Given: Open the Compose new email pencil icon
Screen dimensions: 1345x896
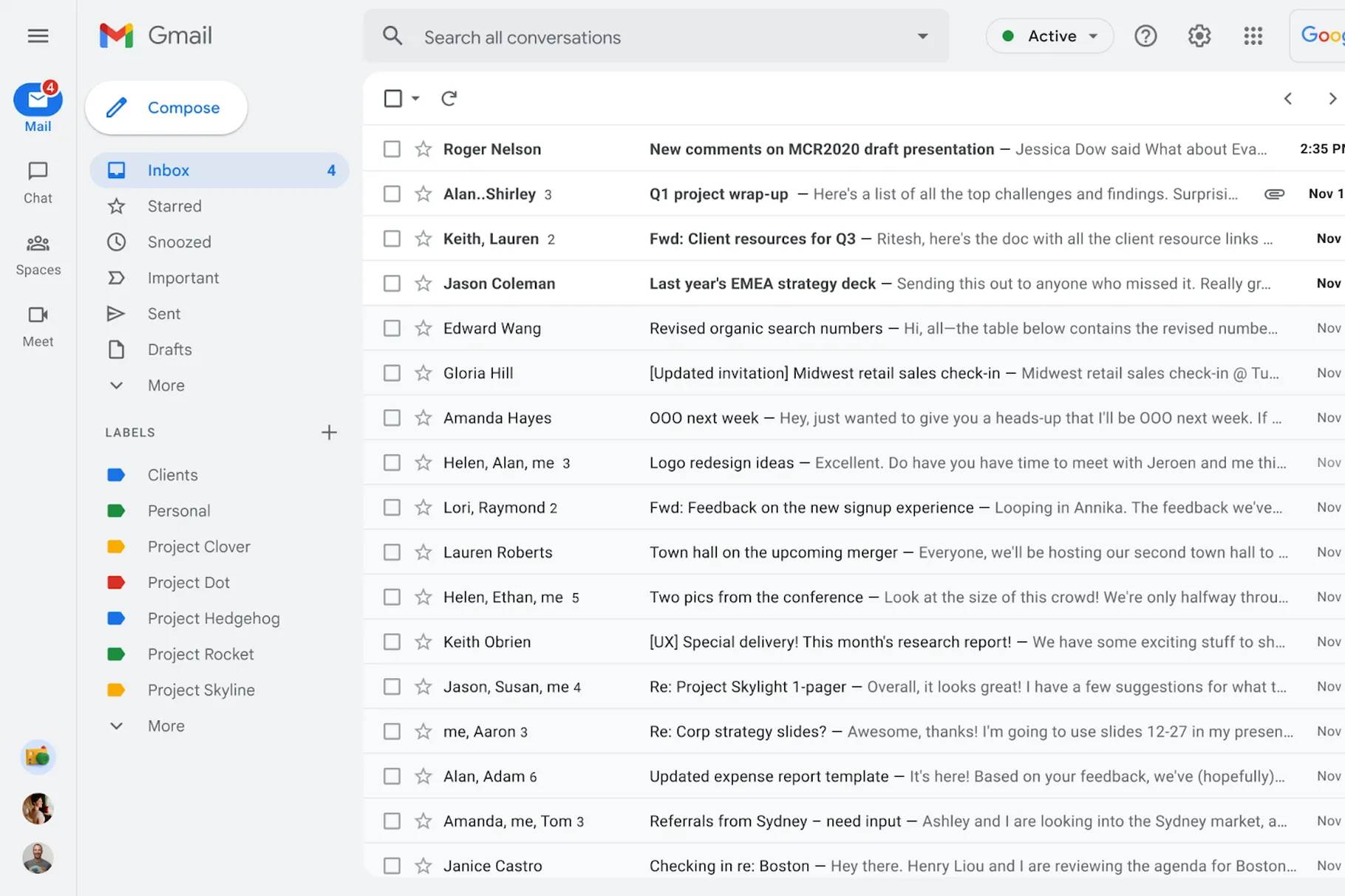Looking at the screenshot, I should click(x=116, y=107).
